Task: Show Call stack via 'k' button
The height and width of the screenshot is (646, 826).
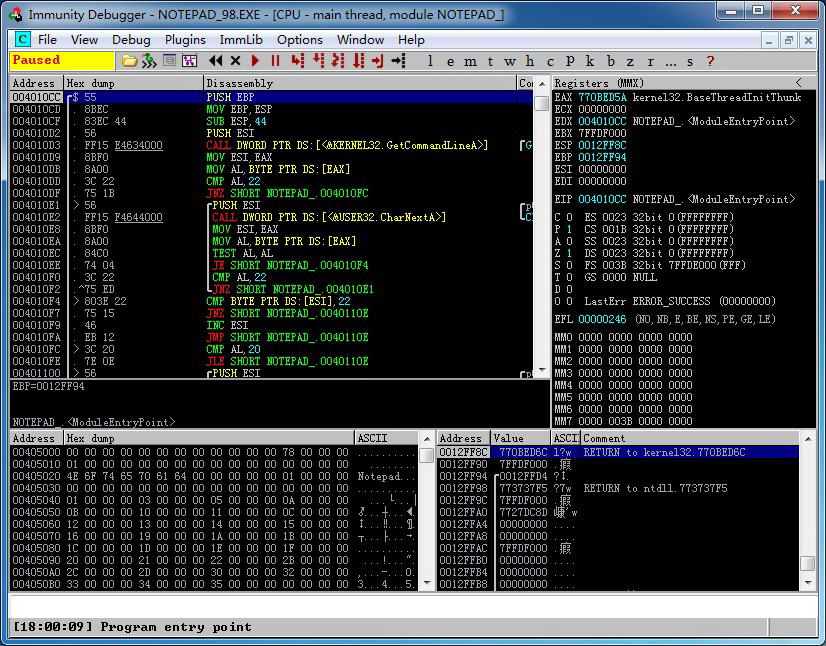Action: click(590, 61)
